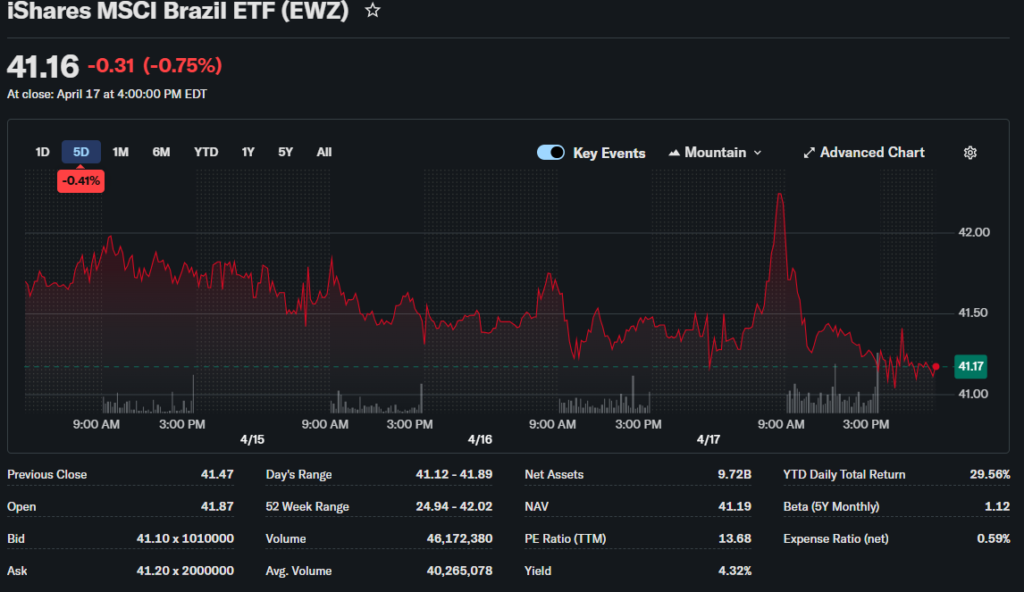The height and width of the screenshot is (592, 1024).
Task: Open the Advanced Chart link
Action: (872, 153)
